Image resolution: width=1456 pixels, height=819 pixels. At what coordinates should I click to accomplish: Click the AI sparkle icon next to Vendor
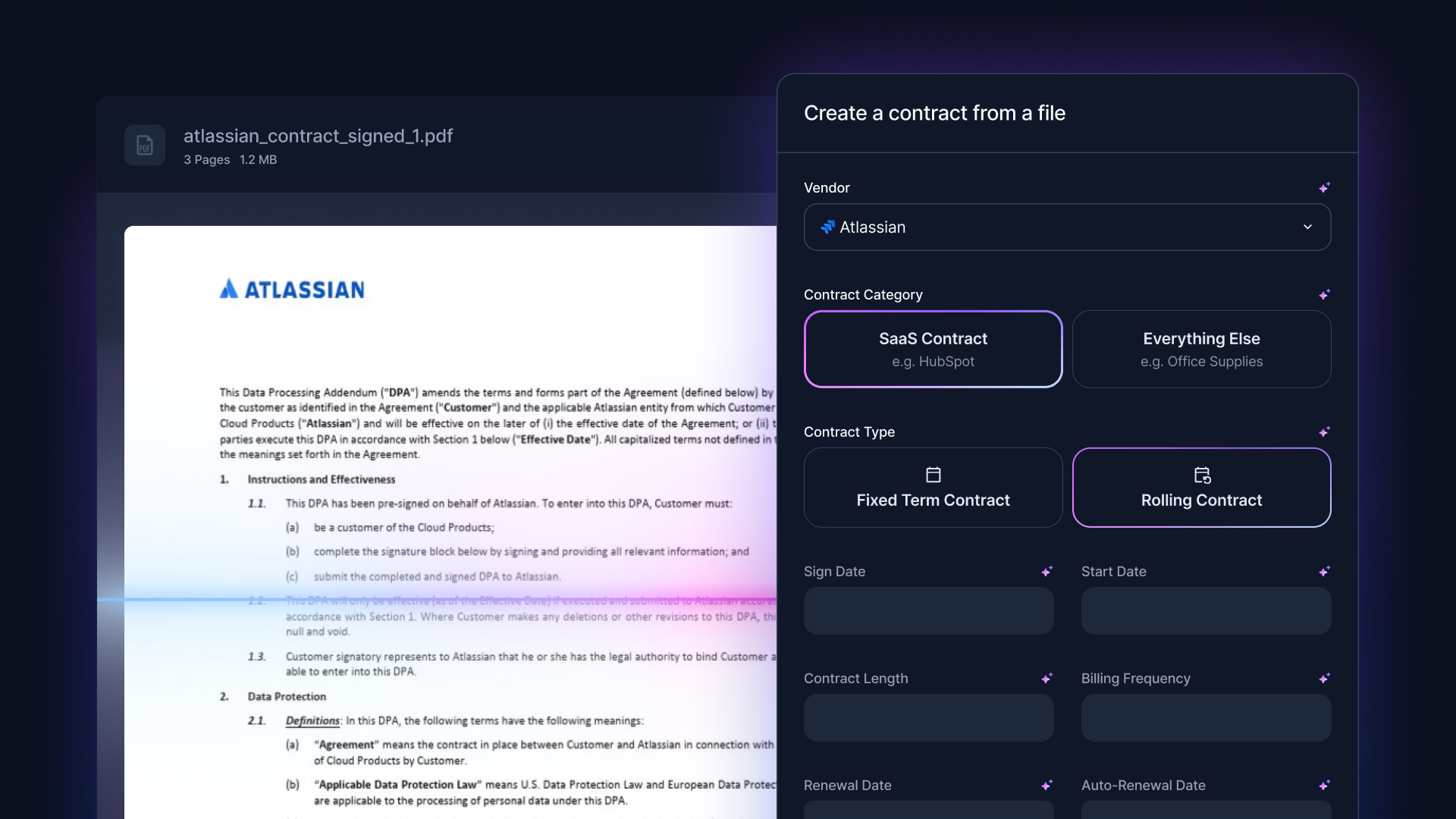point(1324,187)
